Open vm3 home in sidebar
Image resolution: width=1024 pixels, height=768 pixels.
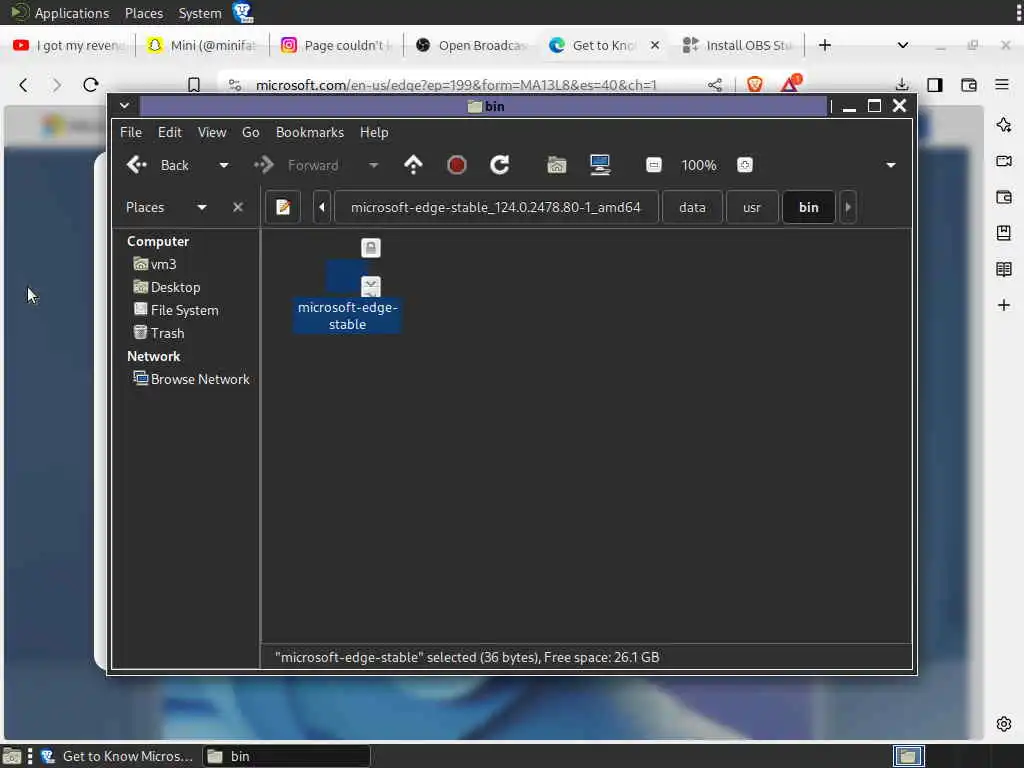155,264
